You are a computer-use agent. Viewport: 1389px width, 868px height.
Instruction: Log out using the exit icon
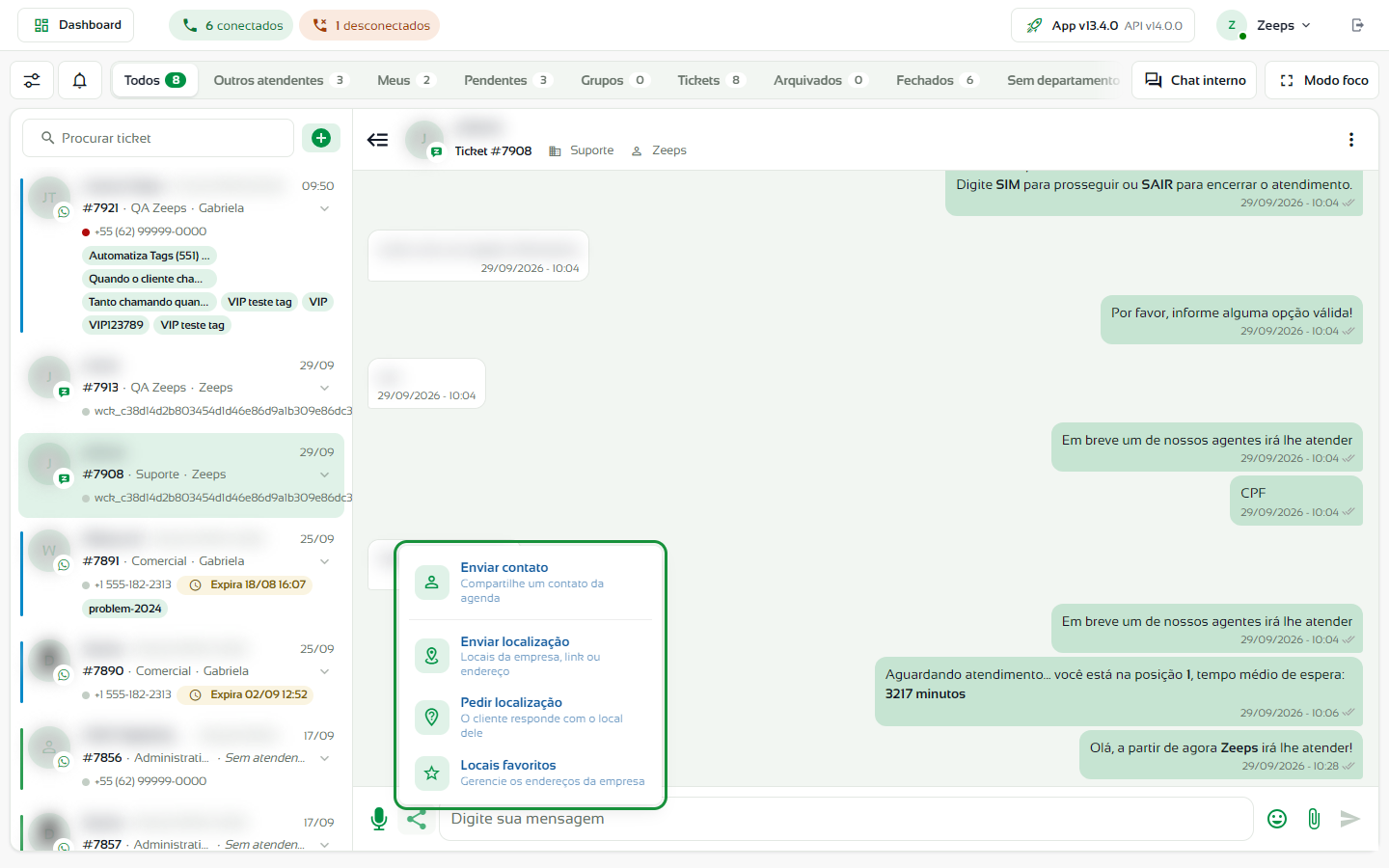point(1358,25)
